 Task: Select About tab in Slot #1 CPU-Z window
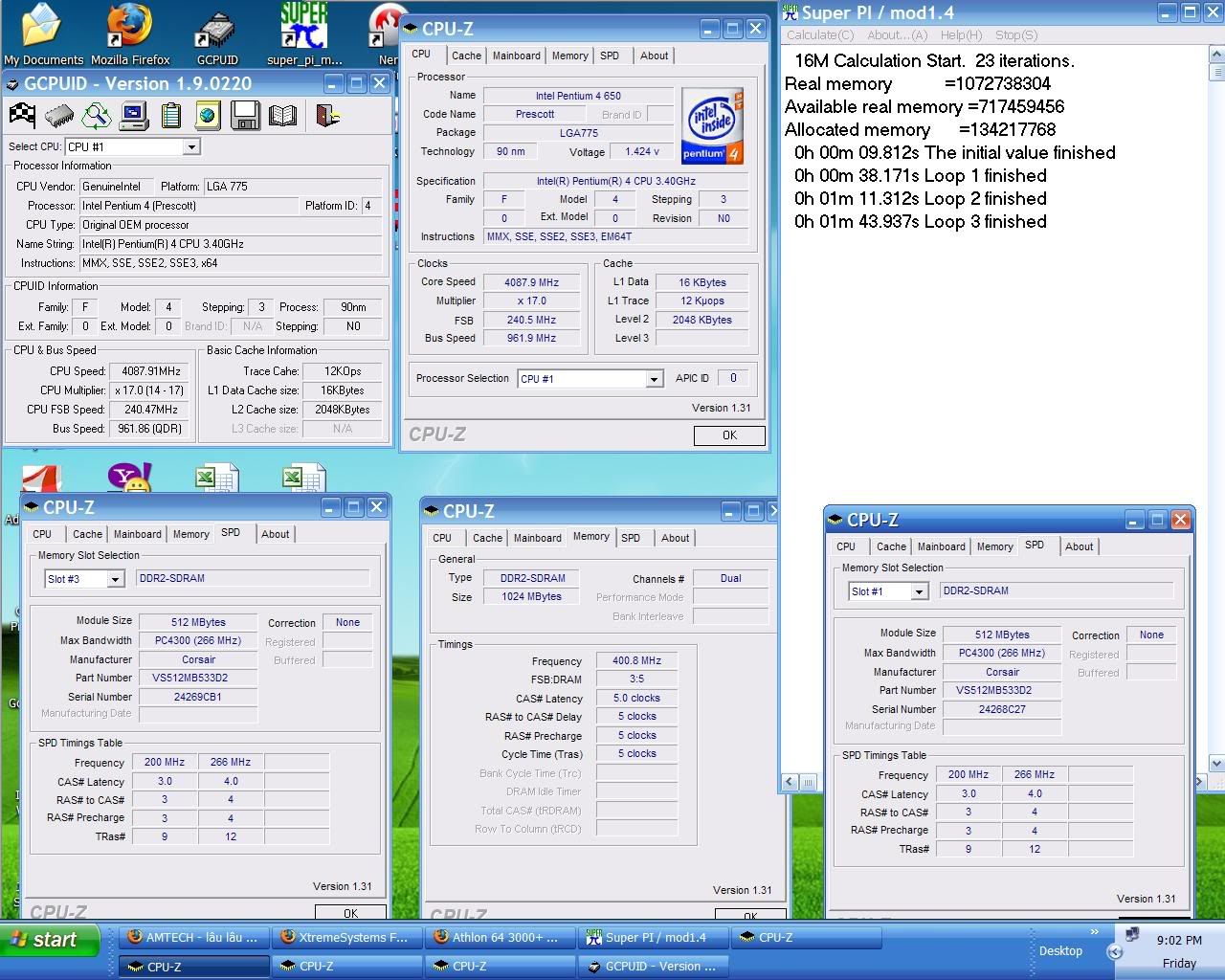click(1080, 546)
